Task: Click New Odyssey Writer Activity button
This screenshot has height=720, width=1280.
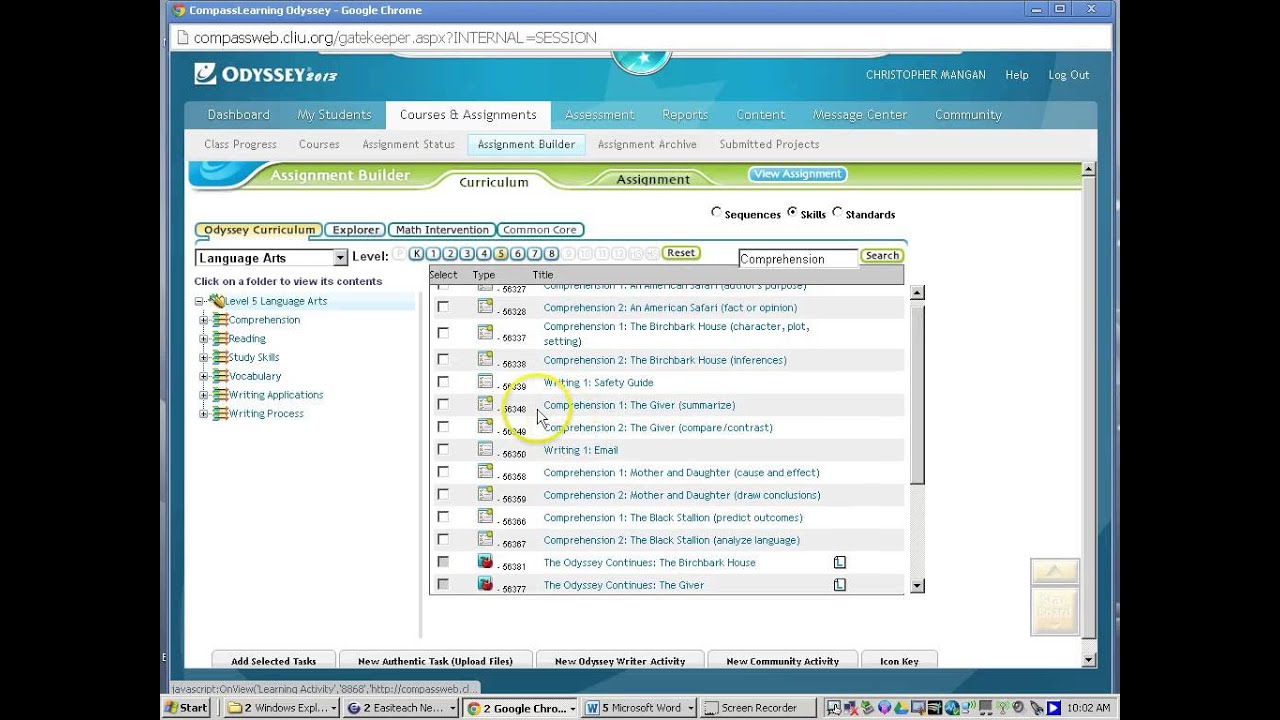Action: tap(620, 660)
